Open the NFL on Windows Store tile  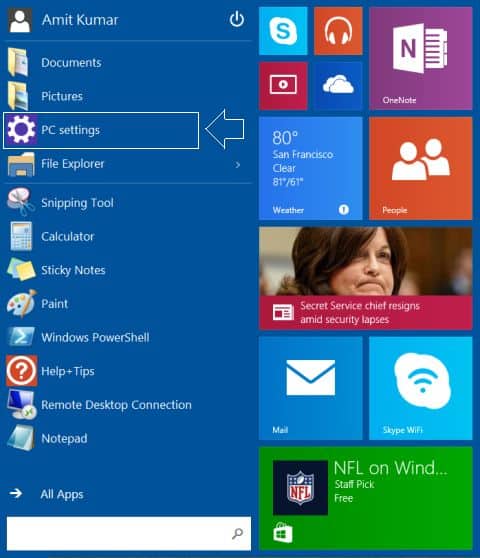(366, 498)
